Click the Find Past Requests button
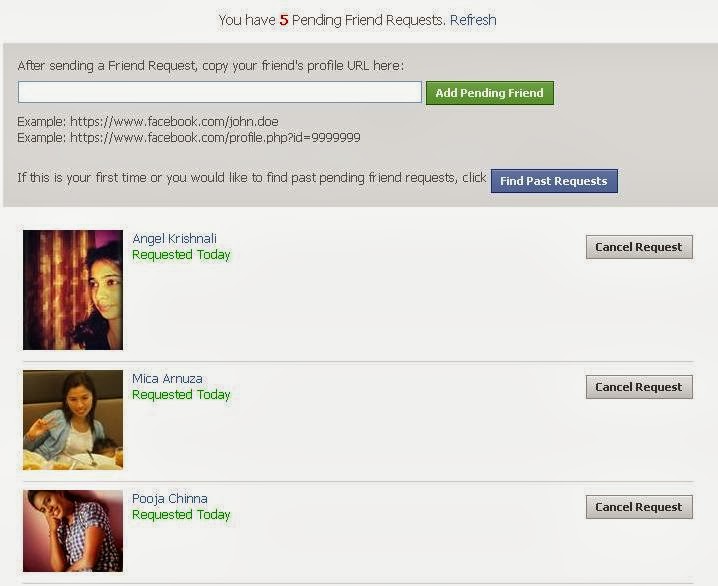Screen dimensions: 718x586 pyautogui.click(x=554, y=181)
